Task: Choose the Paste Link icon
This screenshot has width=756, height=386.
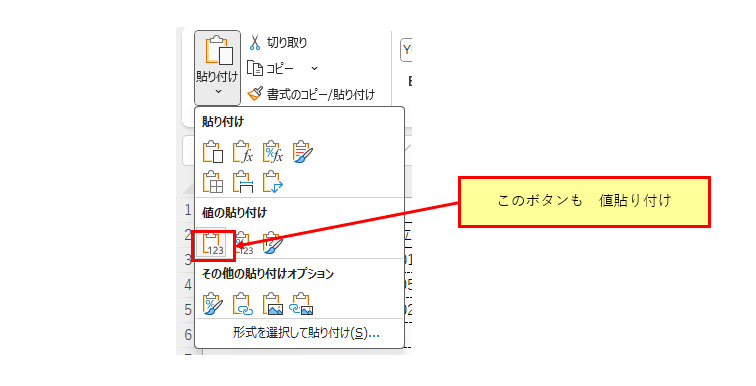Action: click(x=243, y=305)
